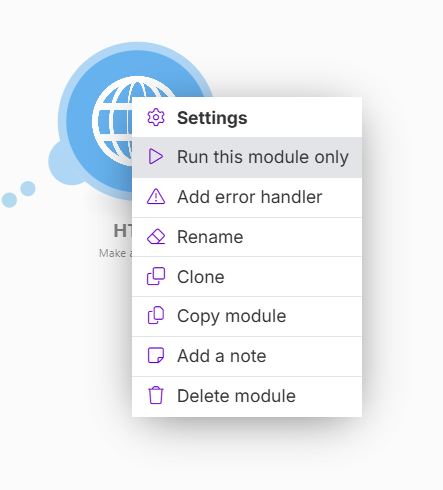Click the trash can delete icon
Screen dimensions: 443x490
156,395
